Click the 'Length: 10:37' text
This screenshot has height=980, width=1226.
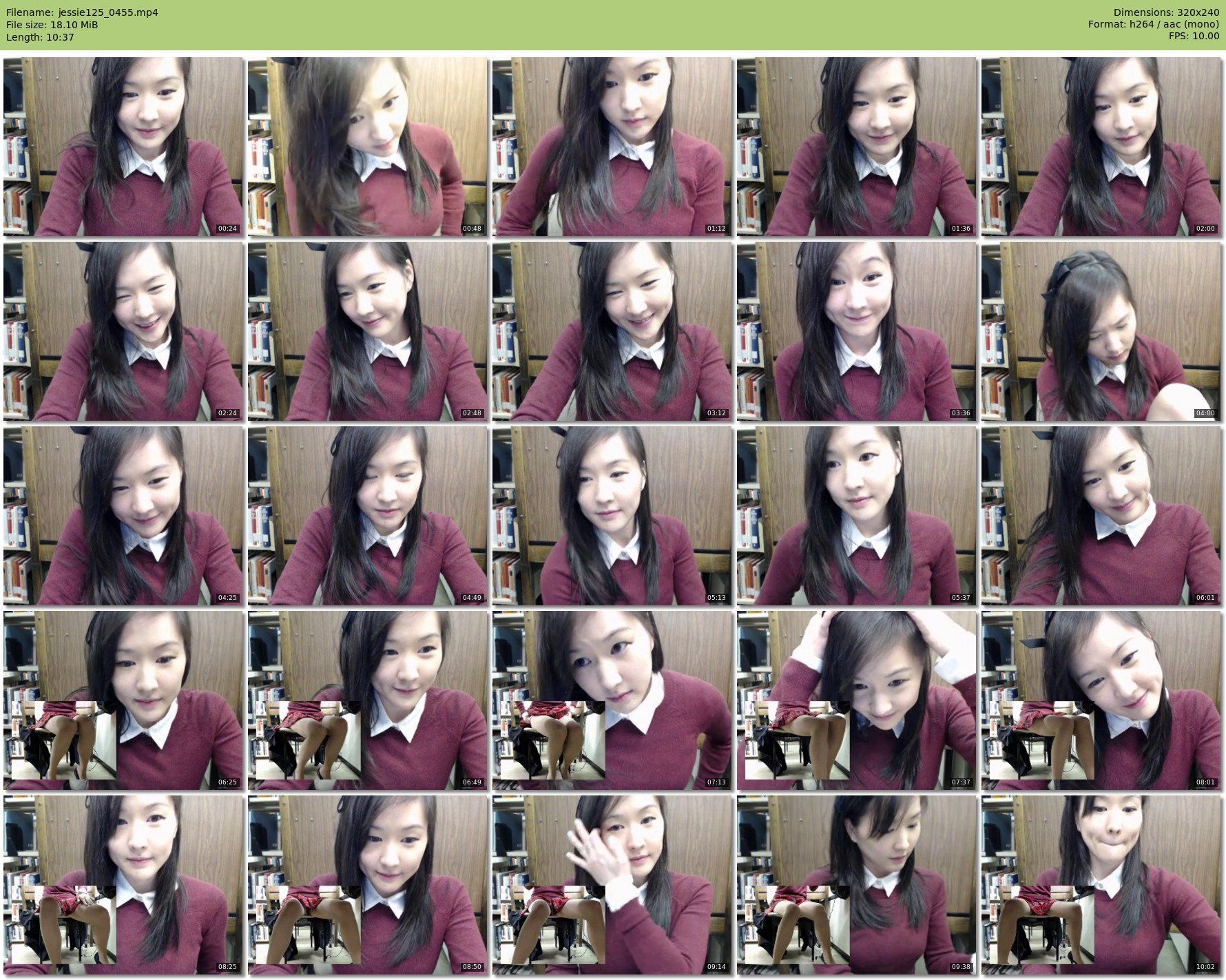click(x=40, y=37)
